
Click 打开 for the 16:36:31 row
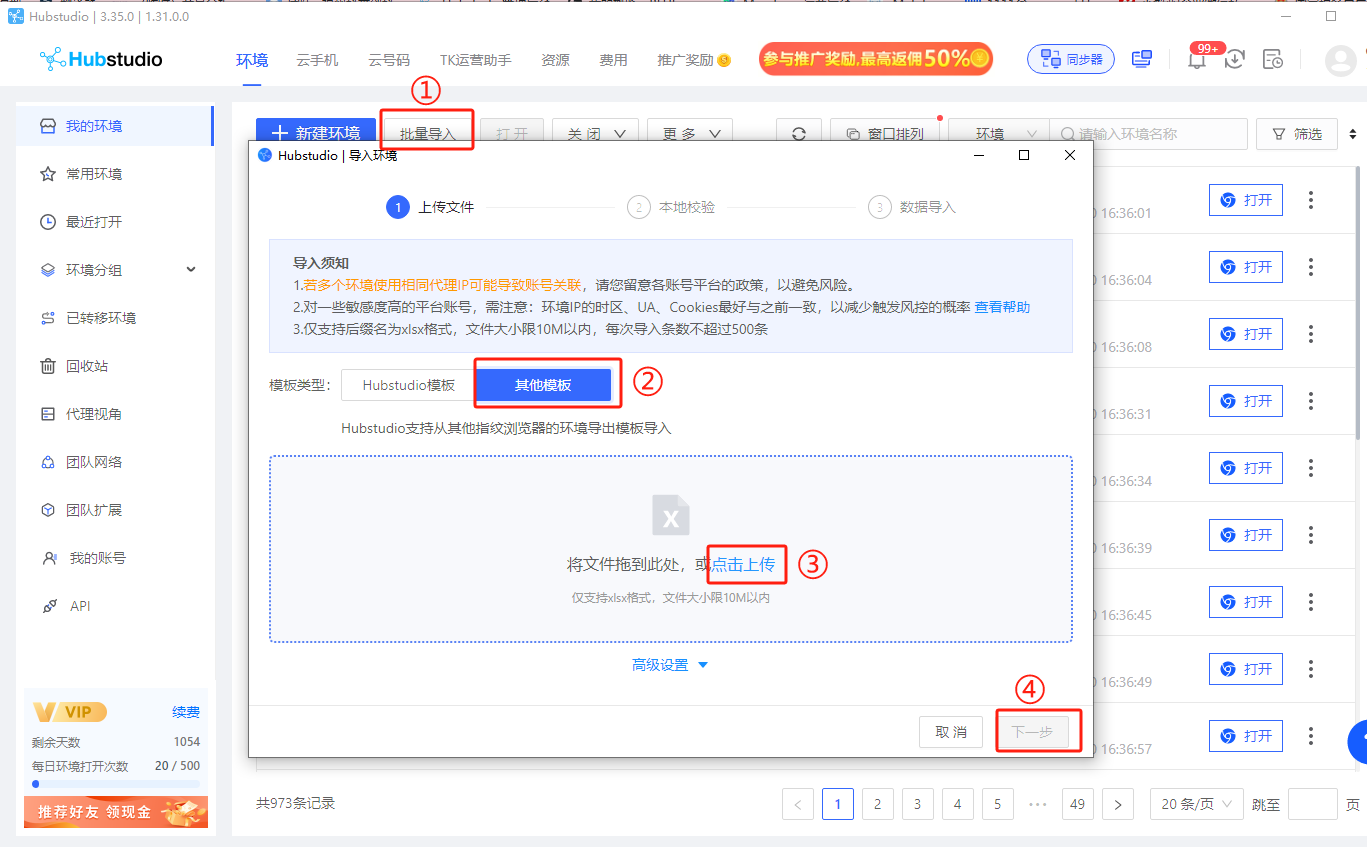[x=1246, y=401]
